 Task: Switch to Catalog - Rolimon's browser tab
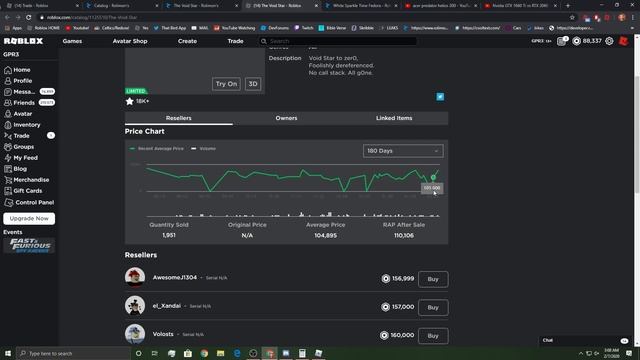122,6
